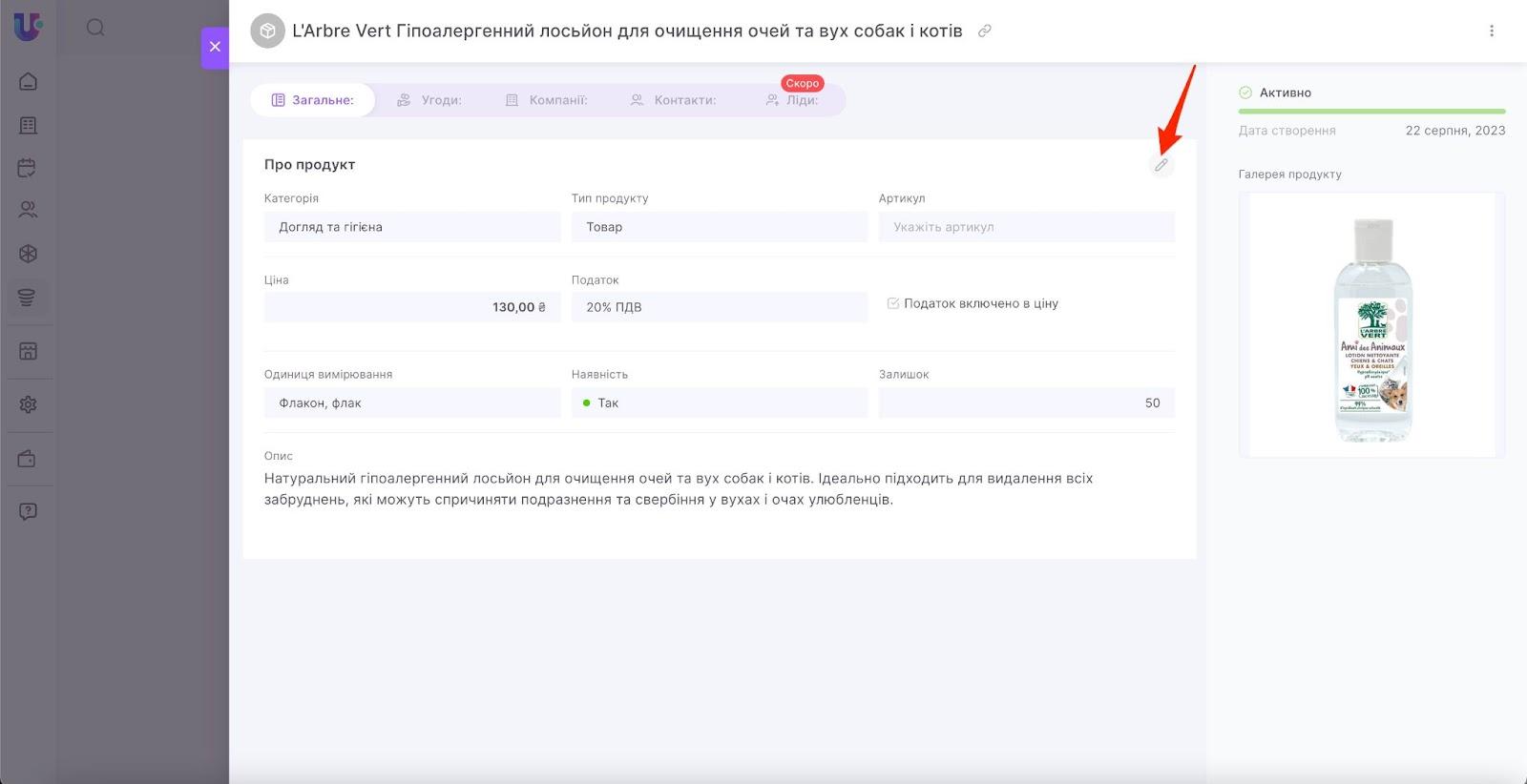1527x784 pixels.
Task: Open the Податок dropdown showing 20% ПДВ
Action: tap(720, 307)
